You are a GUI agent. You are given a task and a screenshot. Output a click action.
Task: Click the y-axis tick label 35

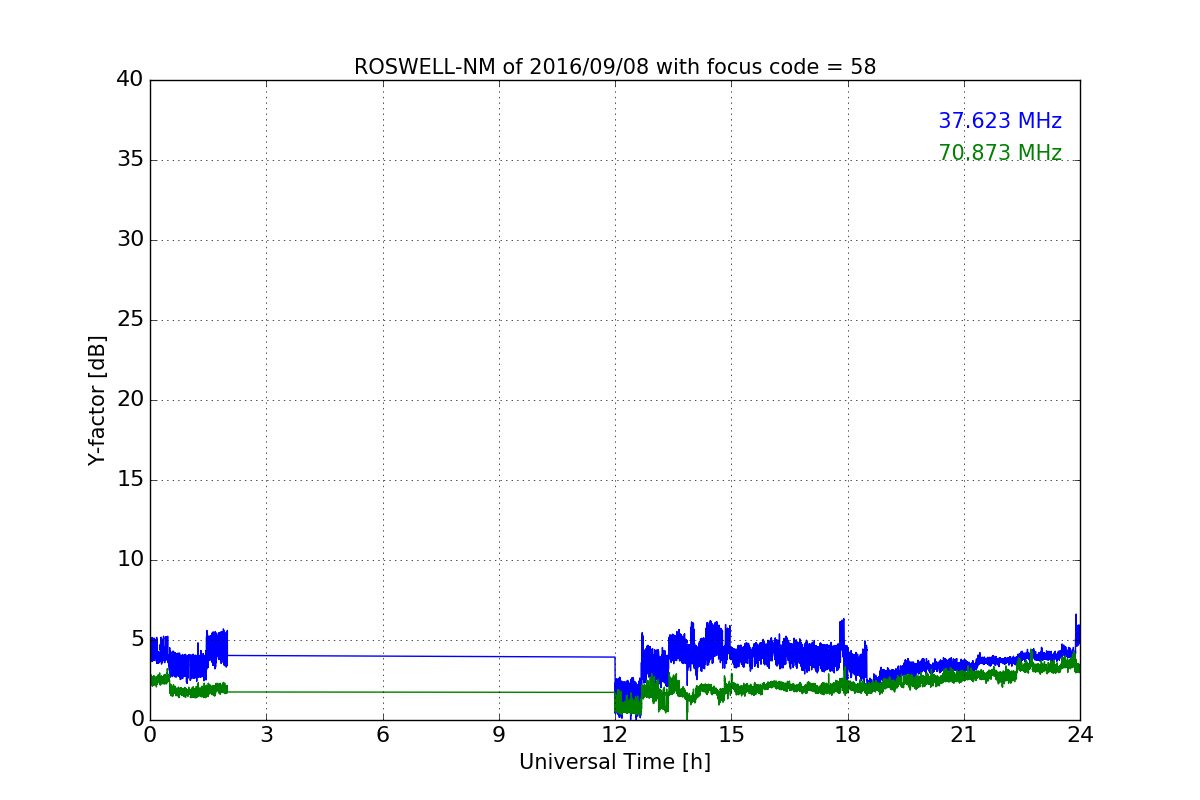[x=130, y=160]
